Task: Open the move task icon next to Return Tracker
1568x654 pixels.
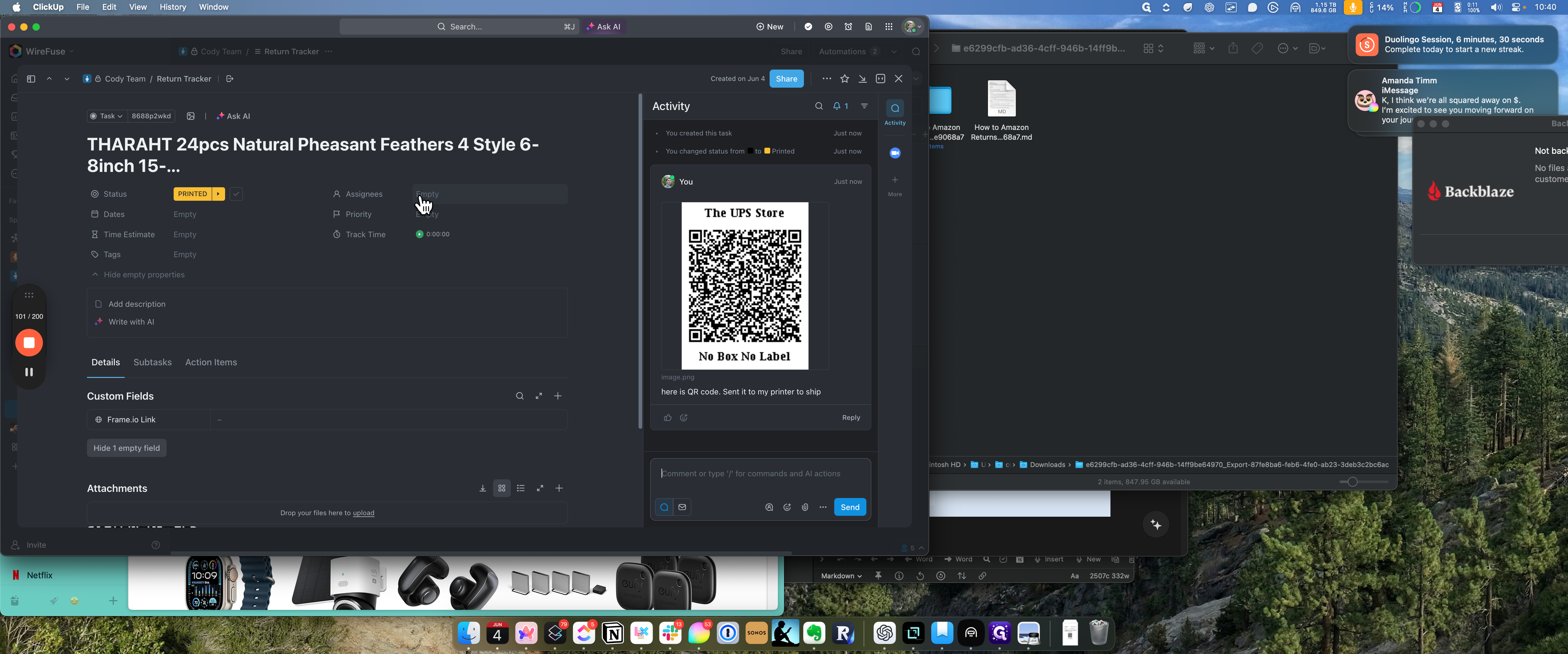Action: point(229,78)
